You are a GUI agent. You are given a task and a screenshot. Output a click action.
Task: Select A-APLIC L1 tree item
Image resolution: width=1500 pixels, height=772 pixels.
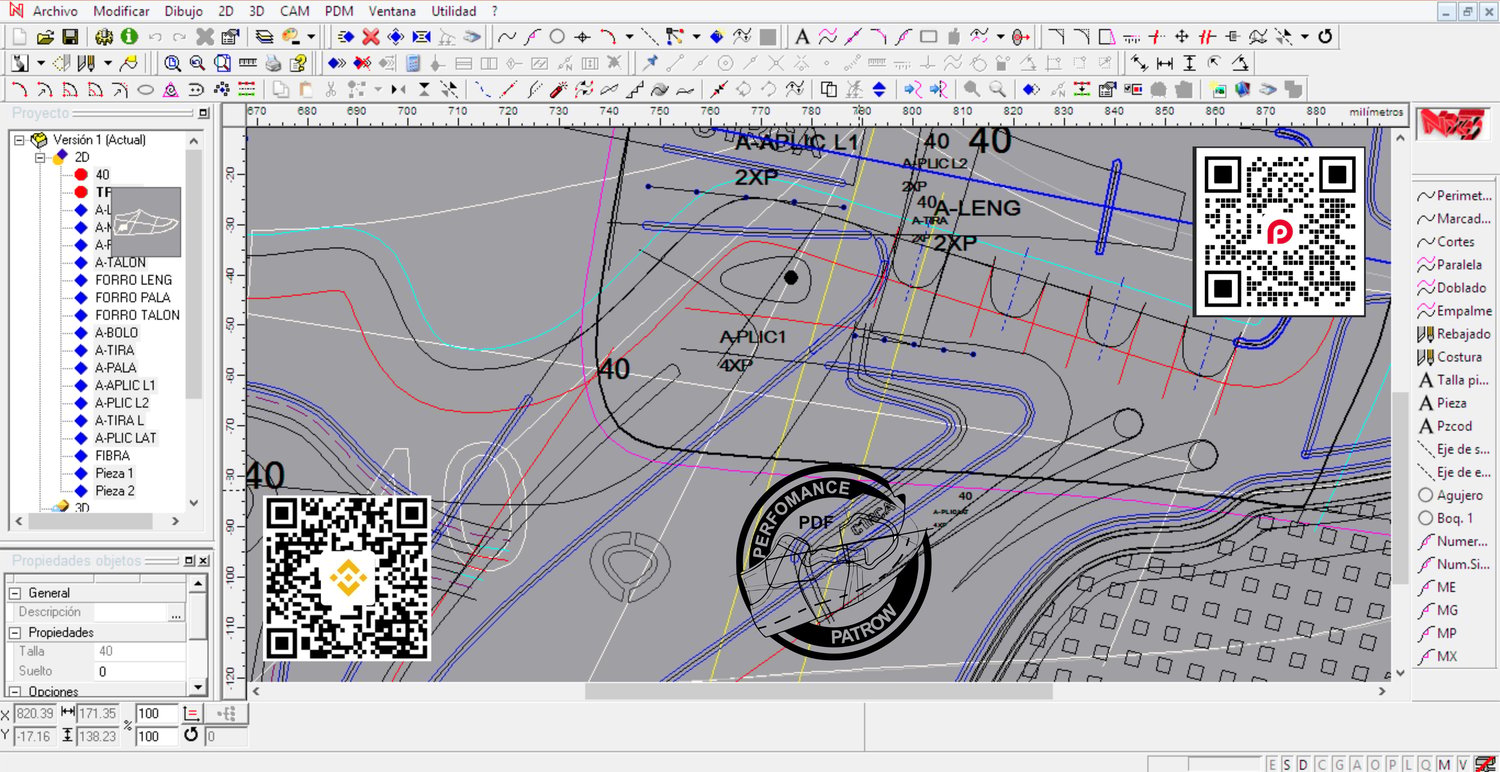125,385
